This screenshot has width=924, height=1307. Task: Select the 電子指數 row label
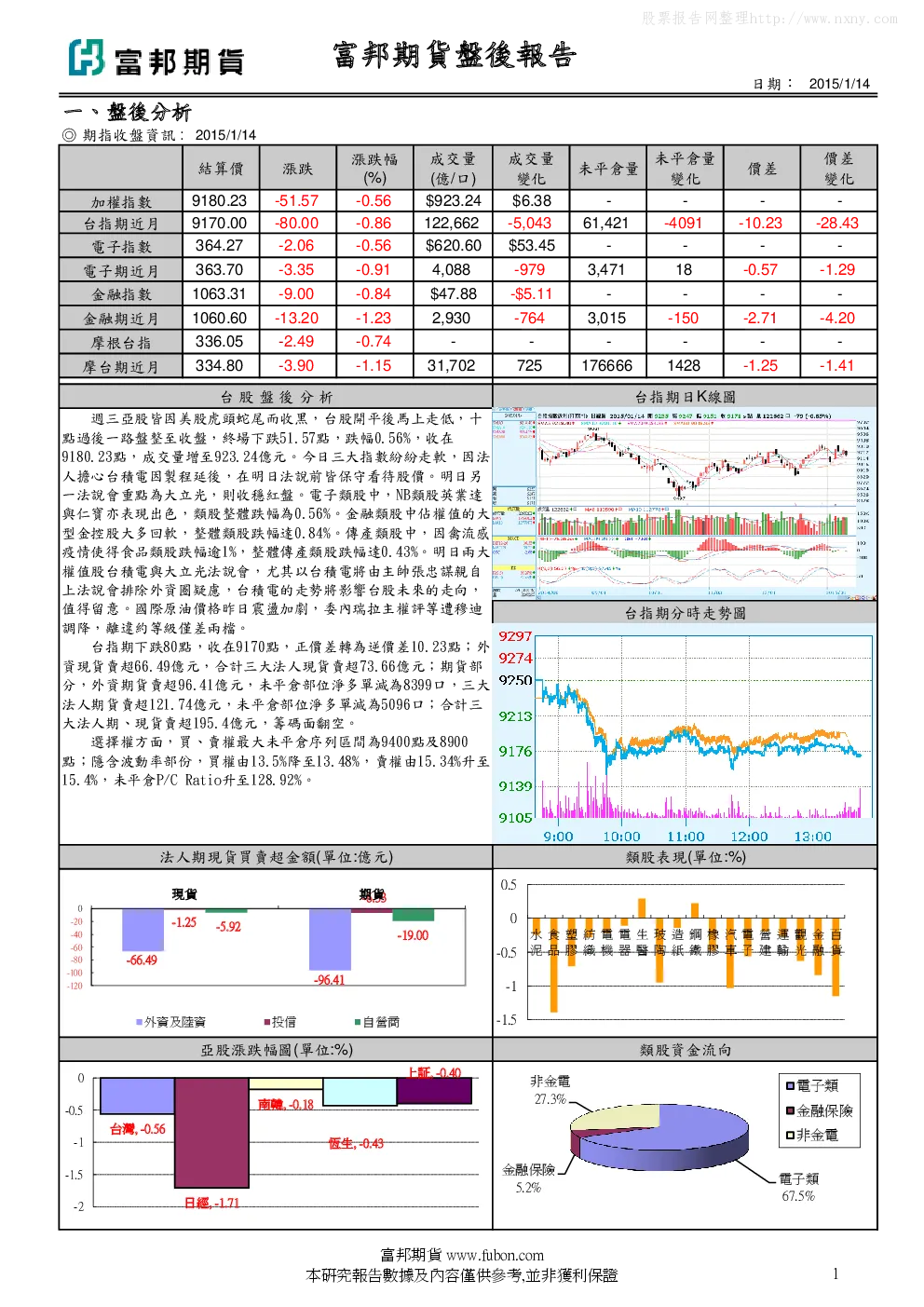click(121, 247)
